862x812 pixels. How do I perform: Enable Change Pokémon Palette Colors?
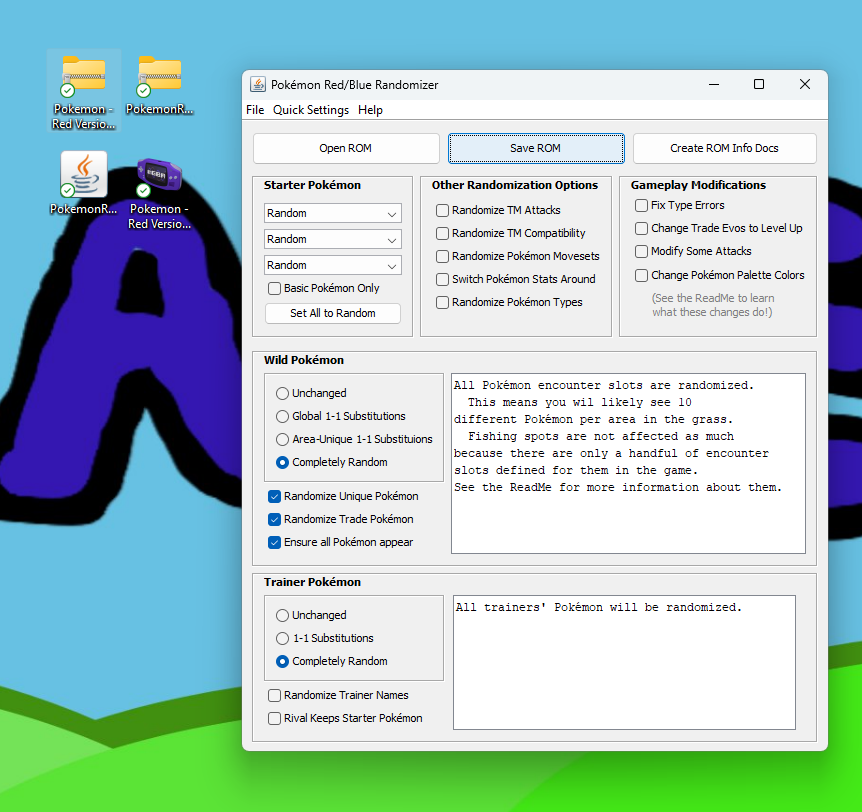[x=641, y=275]
